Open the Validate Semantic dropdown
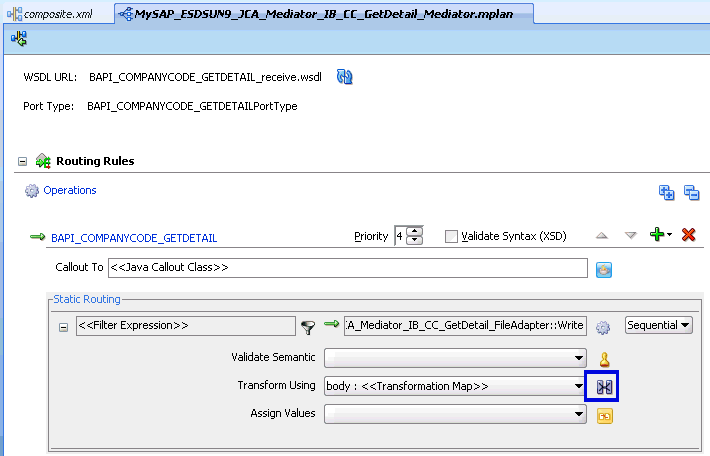The image size is (710, 456). (579, 358)
